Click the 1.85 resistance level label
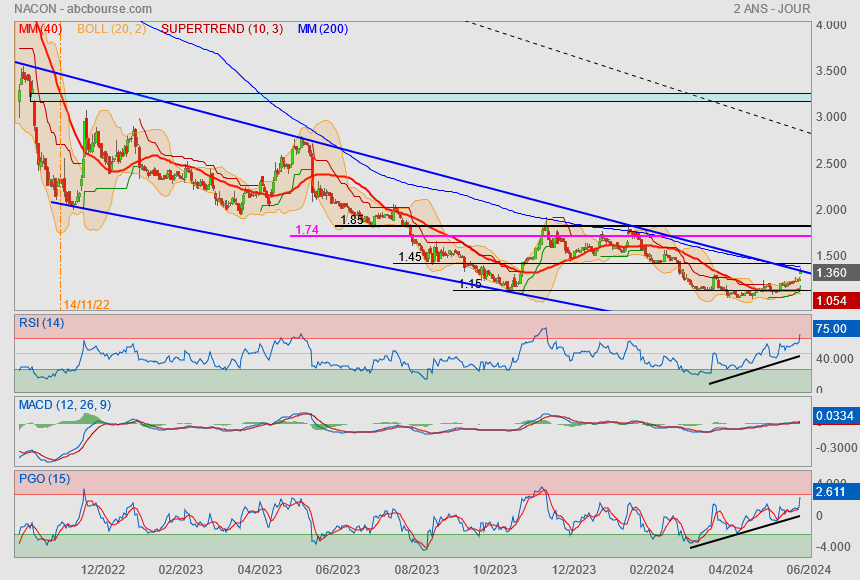Viewport: 860px width, 580px height. (x=352, y=220)
